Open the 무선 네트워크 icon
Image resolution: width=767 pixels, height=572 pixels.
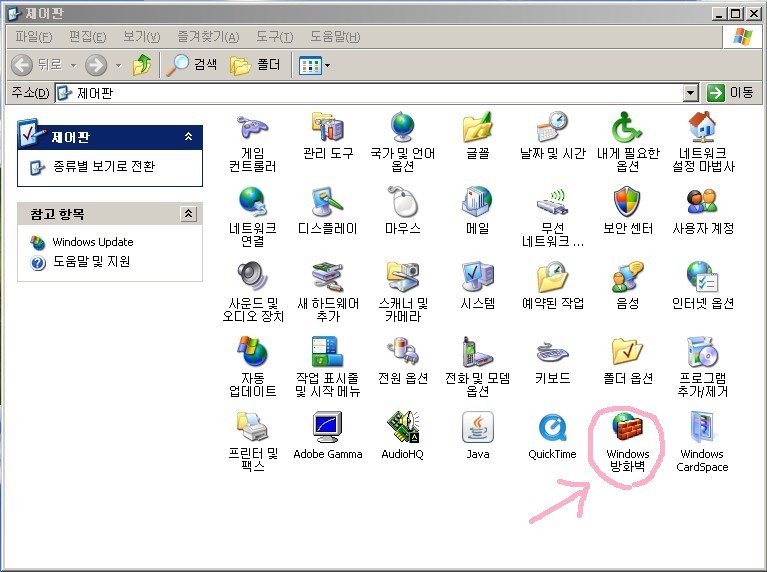tap(552, 202)
